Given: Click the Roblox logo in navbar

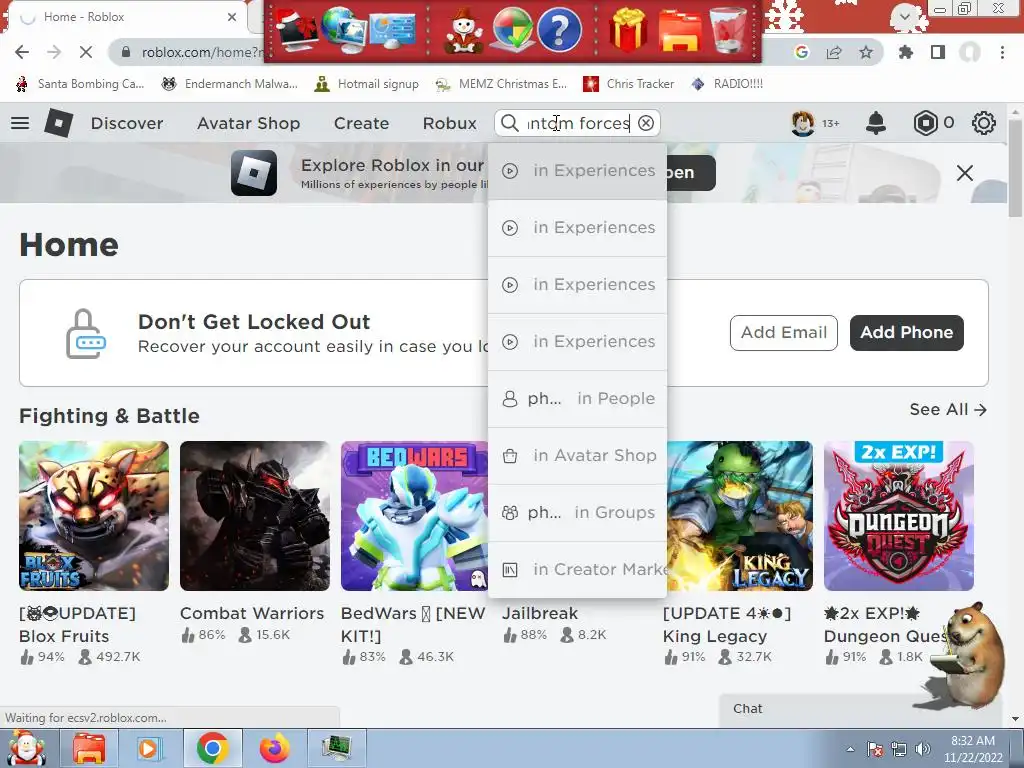Looking at the screenshot, I should point(58,123).
